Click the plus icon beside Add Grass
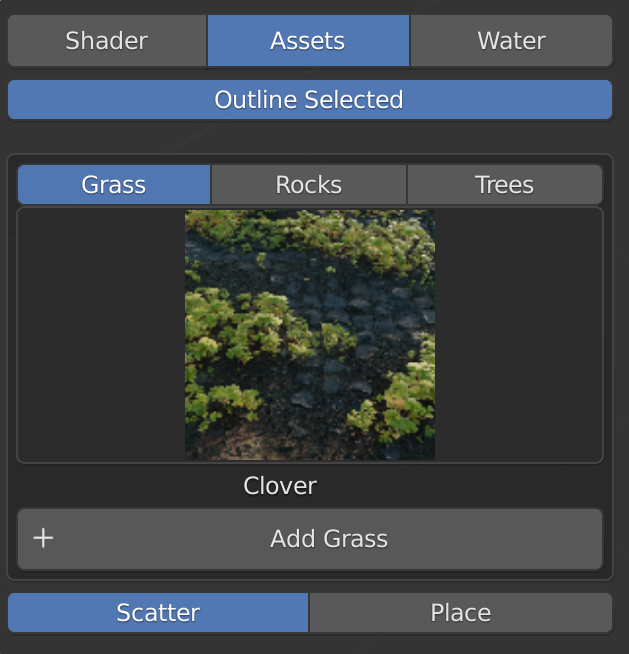629x654 pixels. 43,539
